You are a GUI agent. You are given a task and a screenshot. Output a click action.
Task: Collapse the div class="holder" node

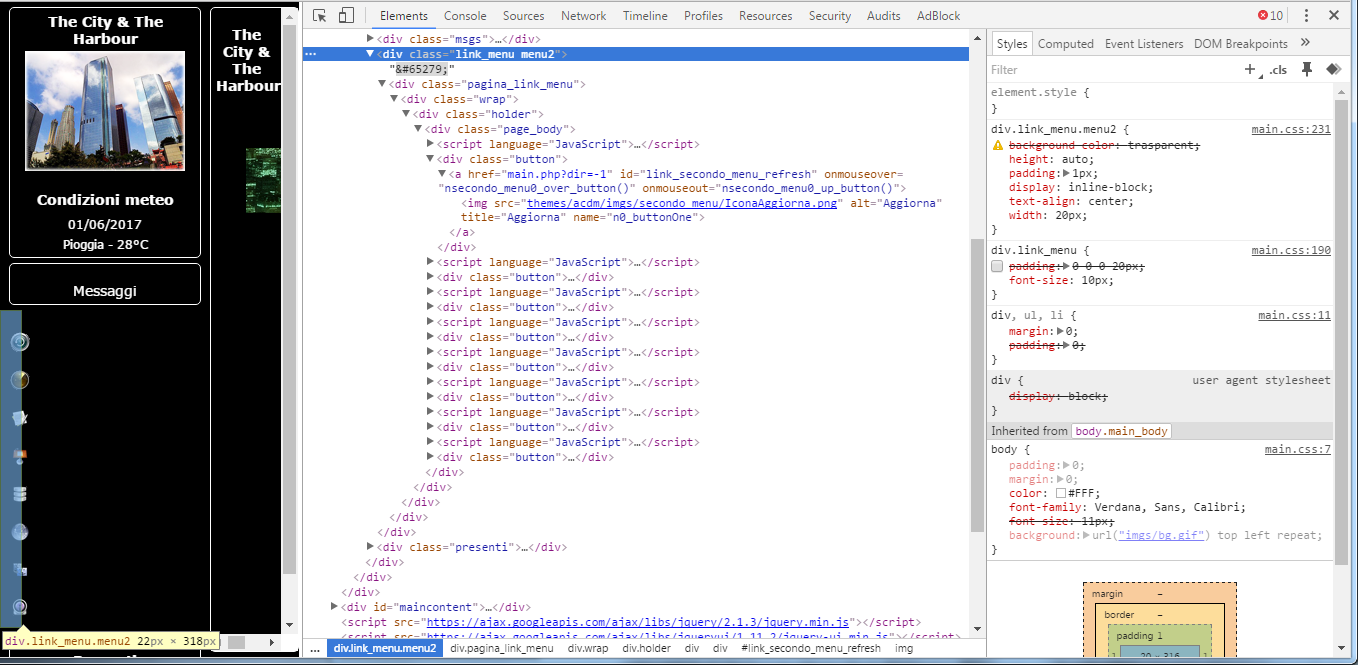coord(407,115)
